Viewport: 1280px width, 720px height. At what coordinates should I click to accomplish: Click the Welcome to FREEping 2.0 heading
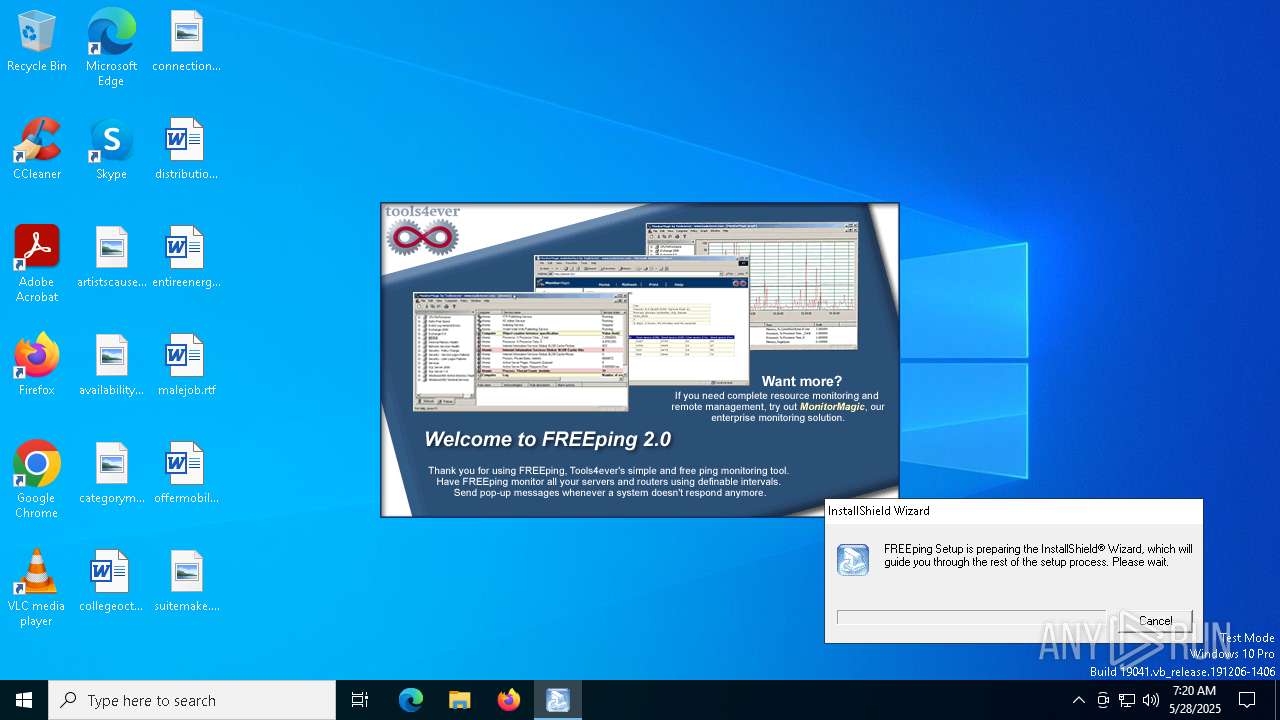click(548, 439)
